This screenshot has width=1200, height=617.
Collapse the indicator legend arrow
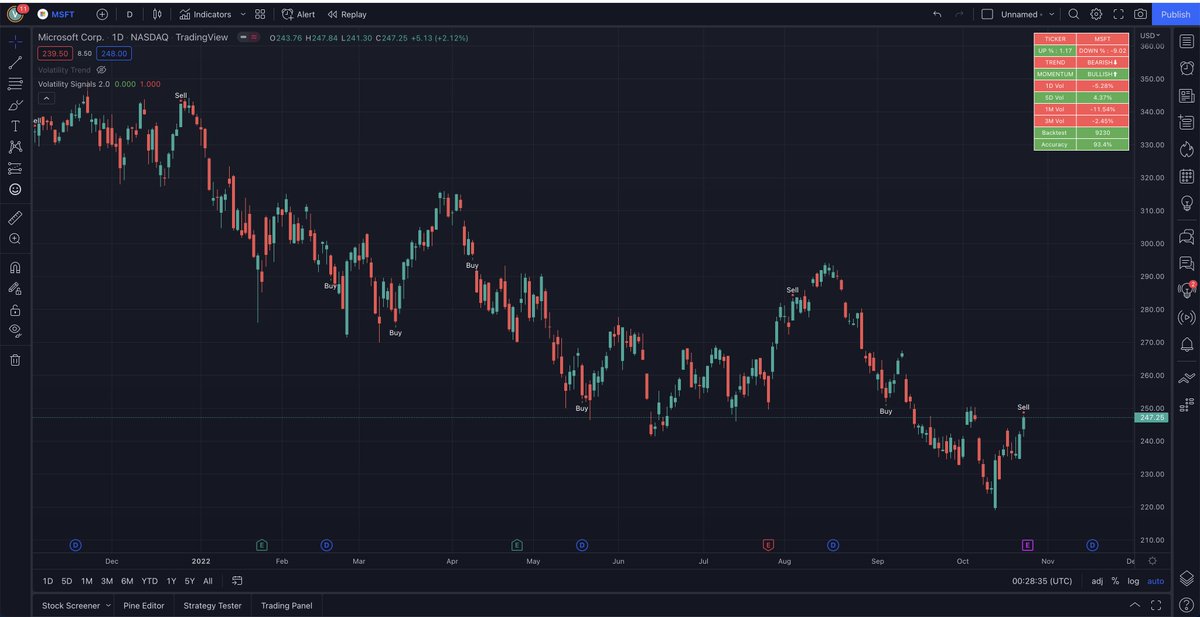pos(47,98)
